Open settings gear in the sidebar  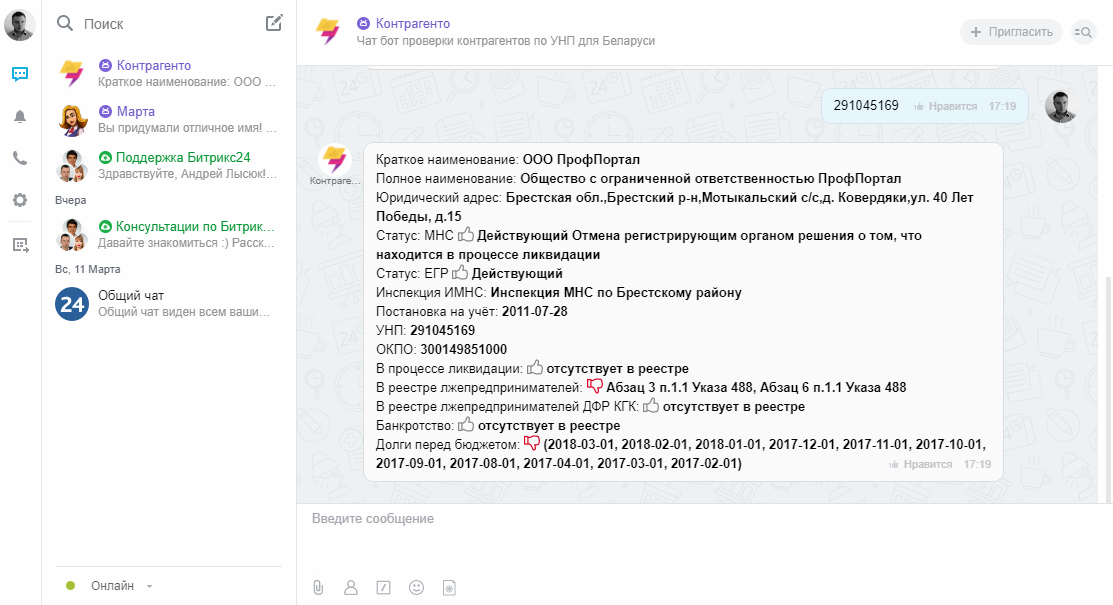tap(20, 200)
